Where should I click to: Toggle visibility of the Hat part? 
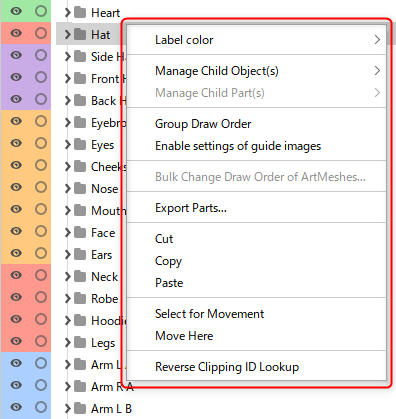point(16,33)
